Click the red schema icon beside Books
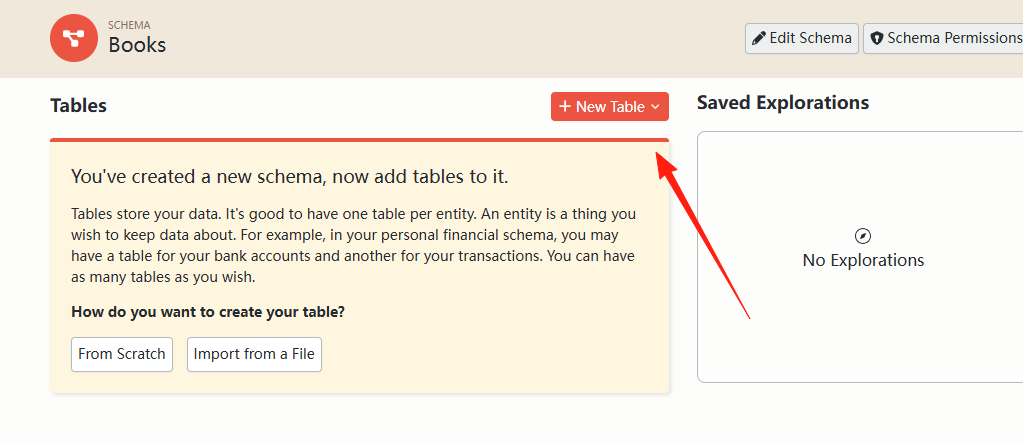Viewport: 1023px width, 442px height. (x=74, y=38)
